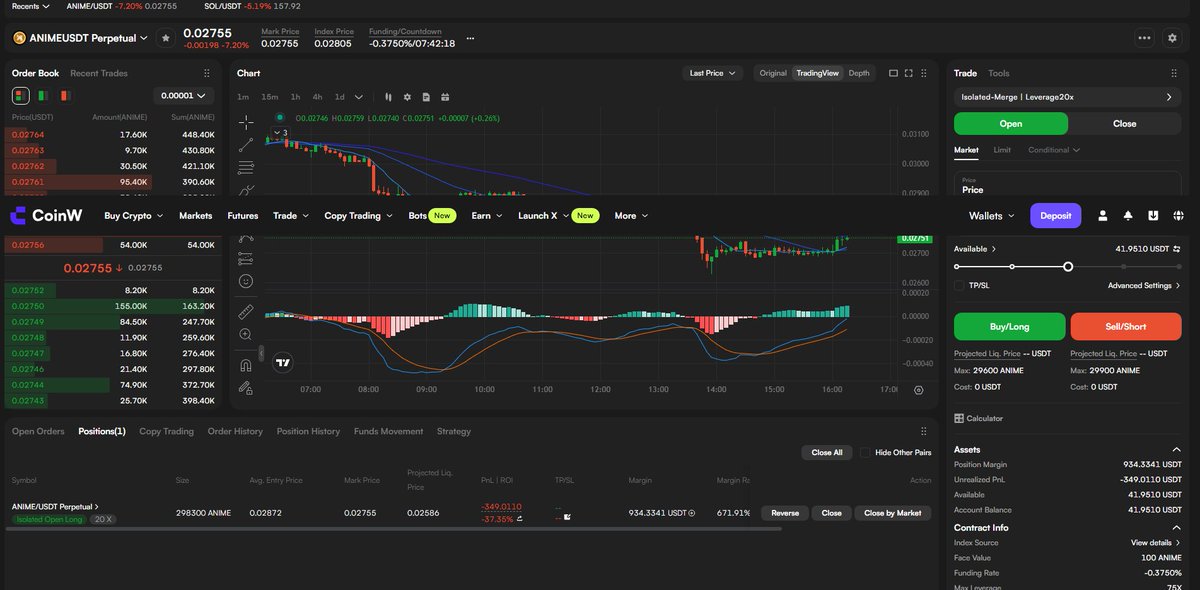Click Reverse on the ANIME position
This screenshot has width=1200, height=590.
pyautogui.click(x=785, y=513)
